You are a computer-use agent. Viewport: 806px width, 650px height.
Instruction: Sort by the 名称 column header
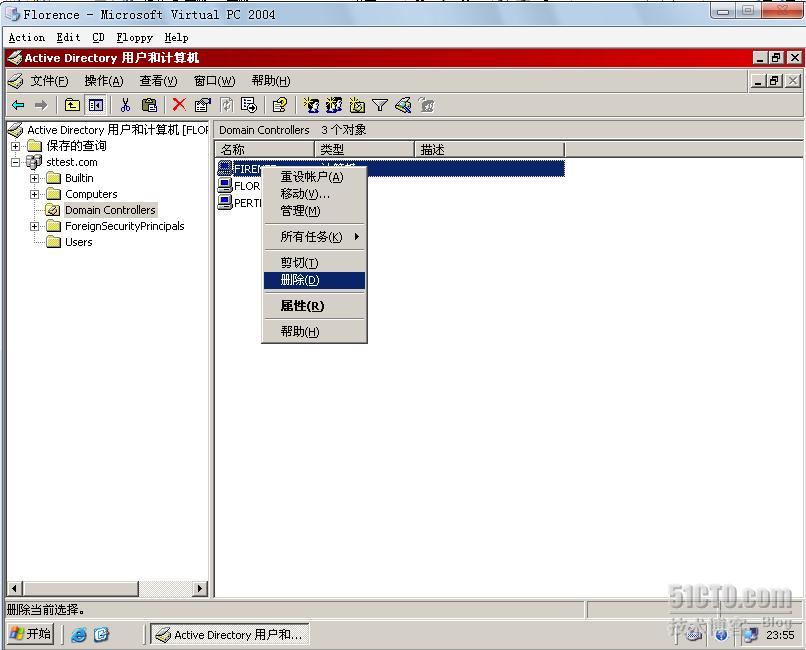(x=264, y=150)
